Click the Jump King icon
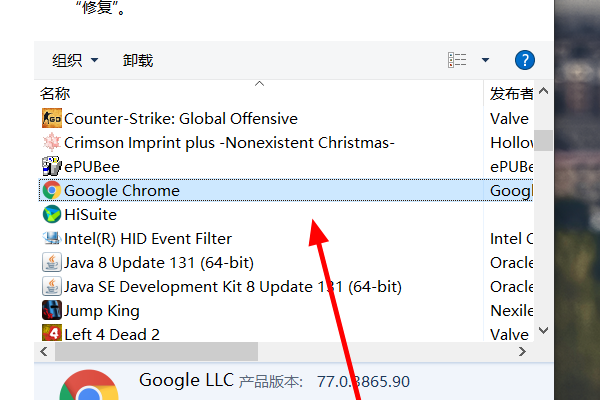The height and width of the screenshot is (400, 600). coord(51,310)
